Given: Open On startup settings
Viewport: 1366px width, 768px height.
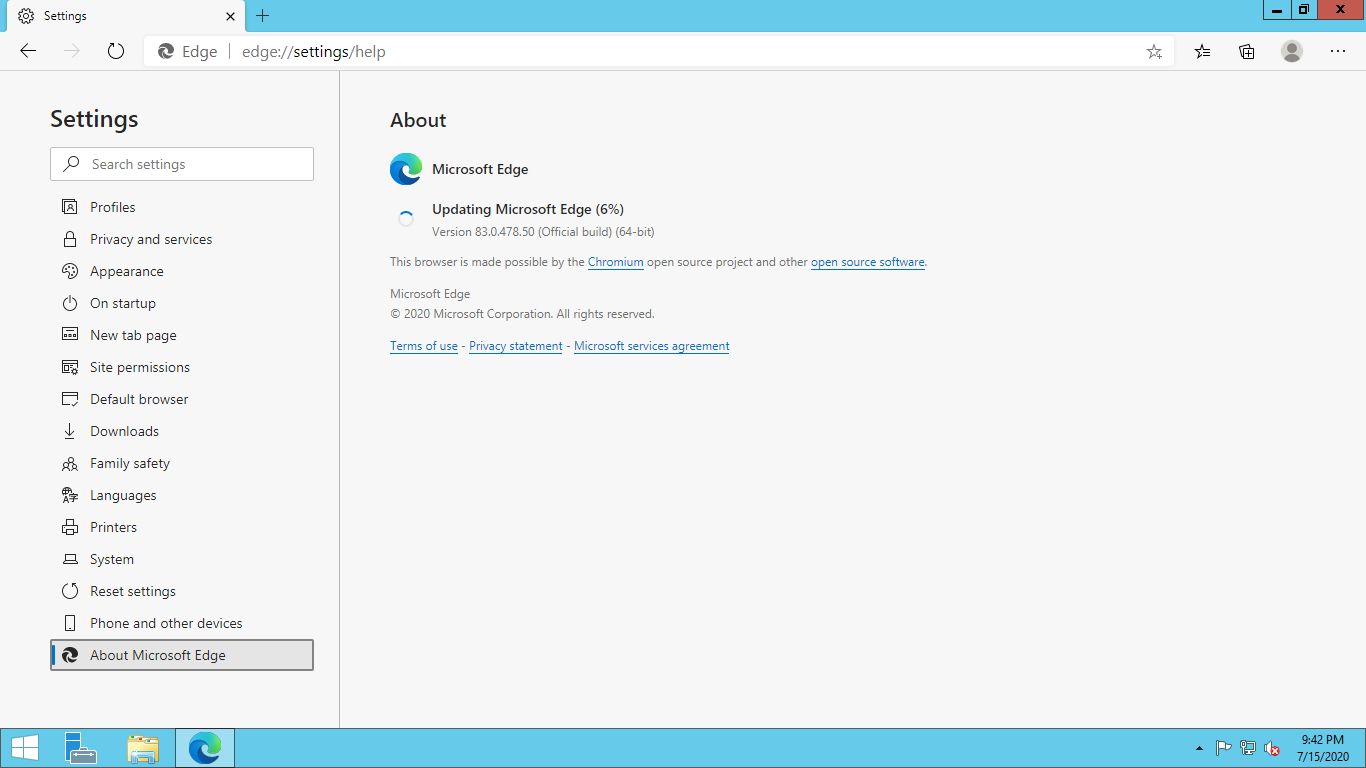Looking at the screenshot, I should pos(182,303).
